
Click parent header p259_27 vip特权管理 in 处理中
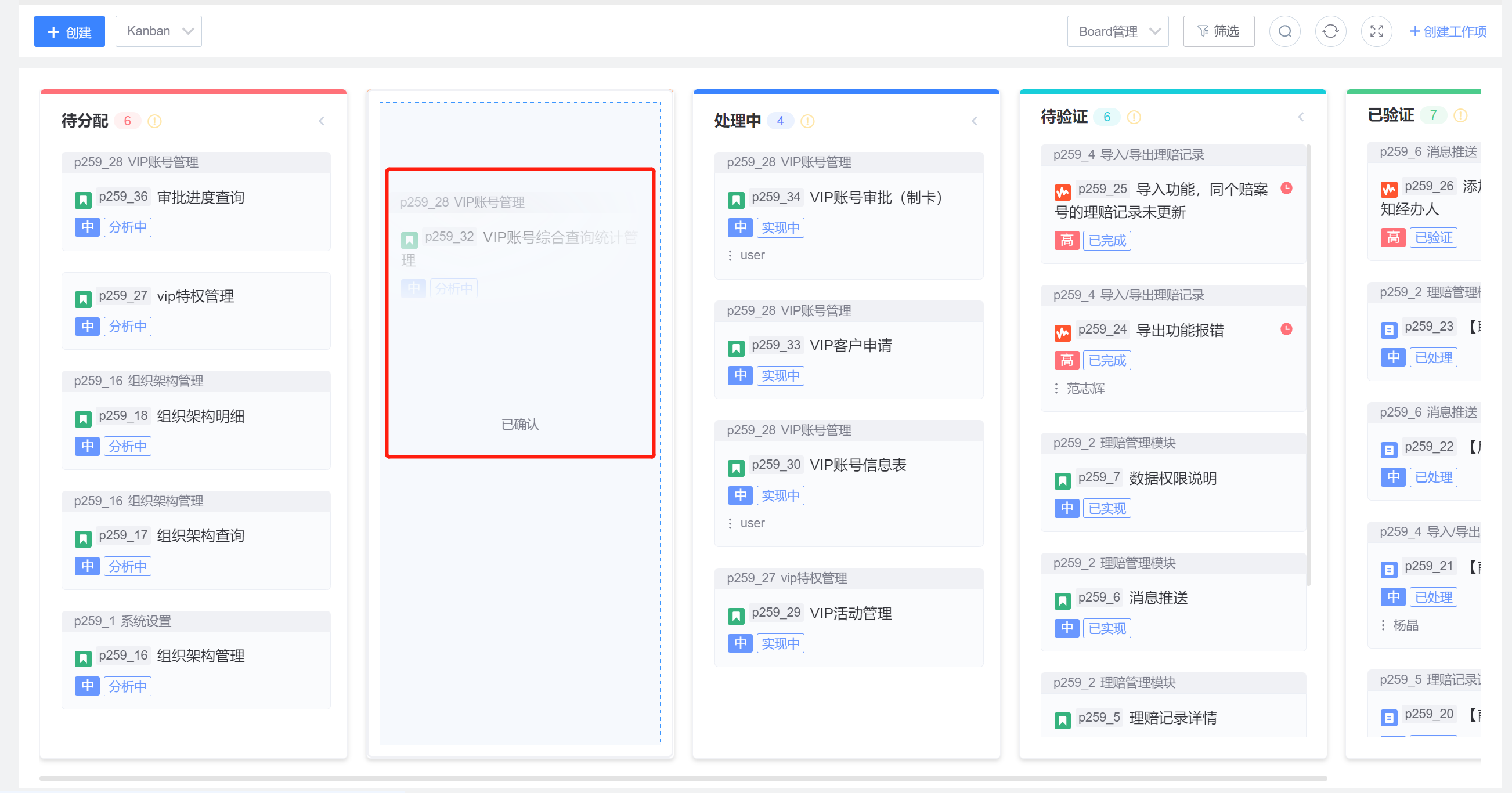click(x=849, y=578)
